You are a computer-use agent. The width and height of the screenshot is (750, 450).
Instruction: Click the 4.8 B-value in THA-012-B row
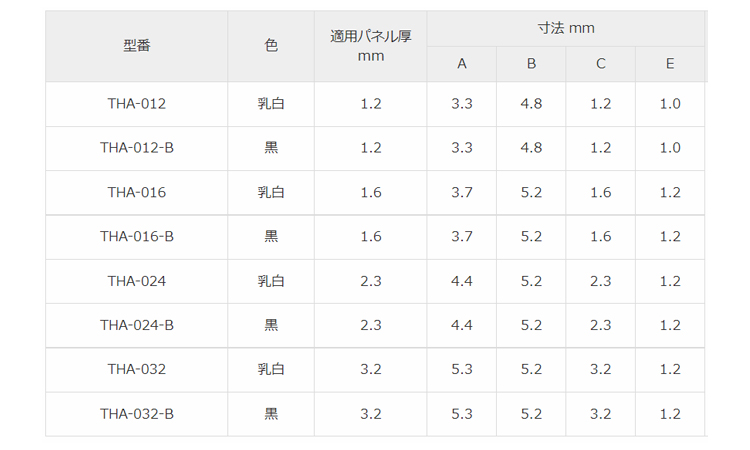[531, 148]
